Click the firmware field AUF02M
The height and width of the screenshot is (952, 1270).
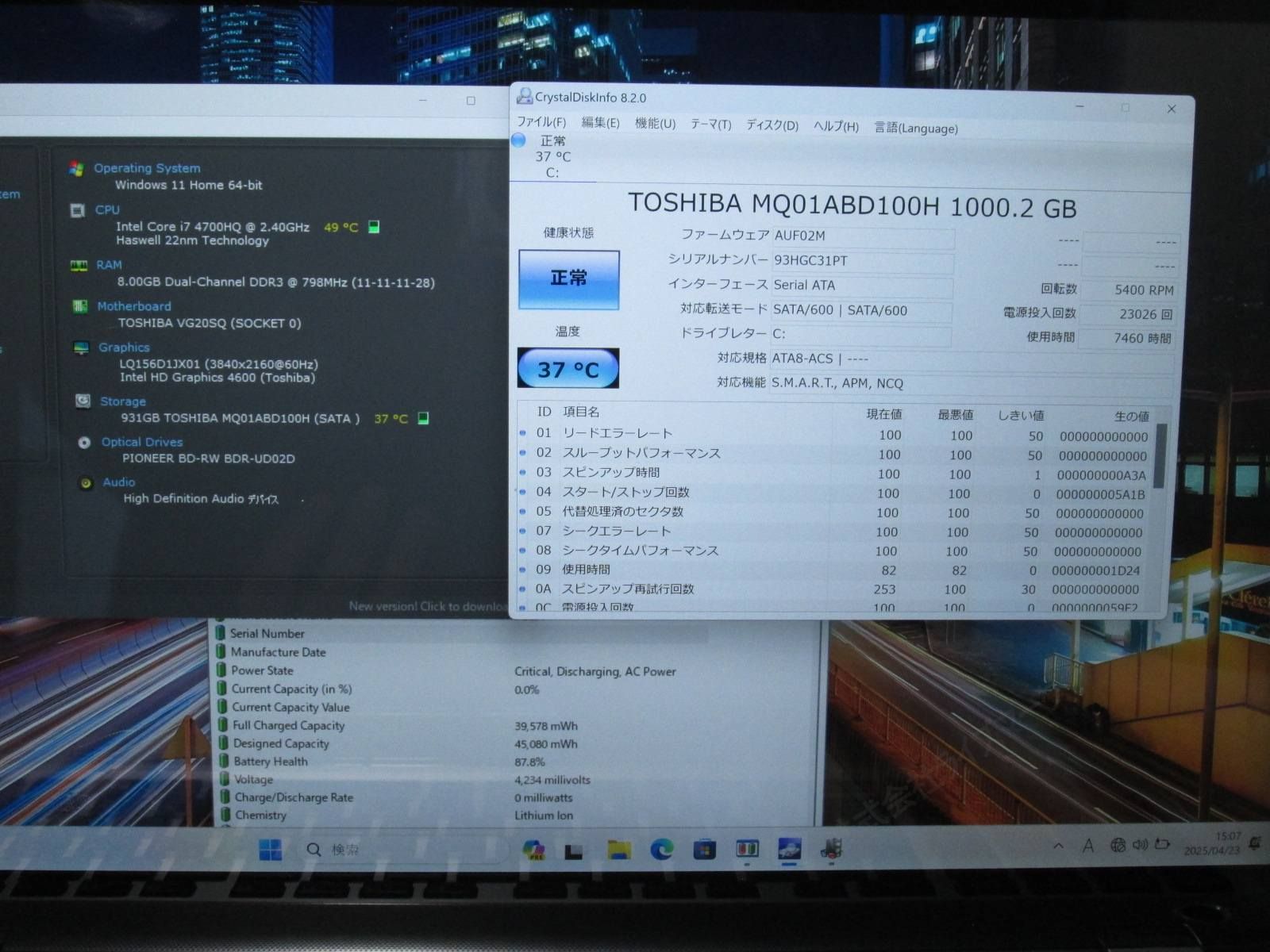(862, 236)
